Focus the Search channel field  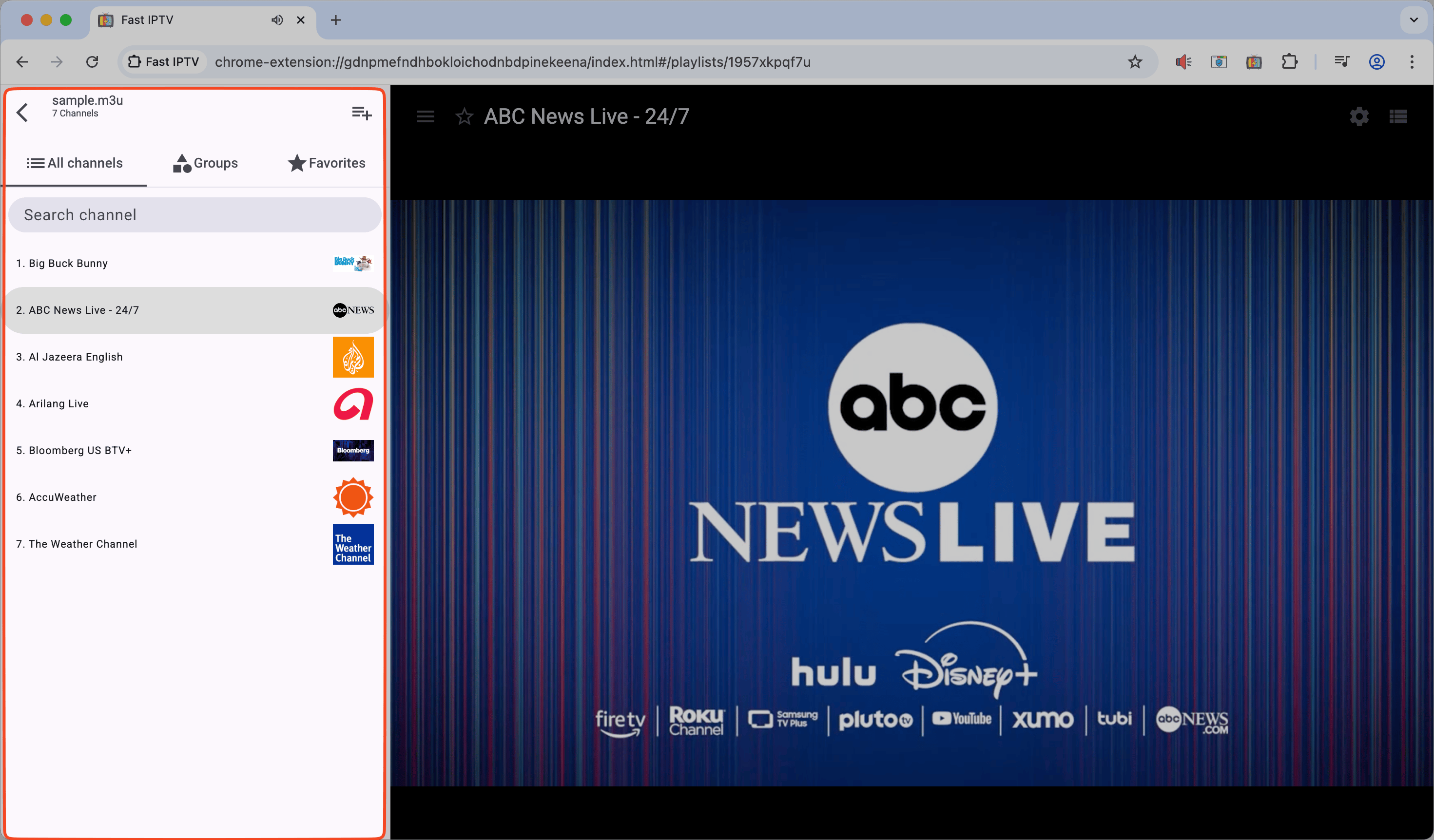pos(194,215)
